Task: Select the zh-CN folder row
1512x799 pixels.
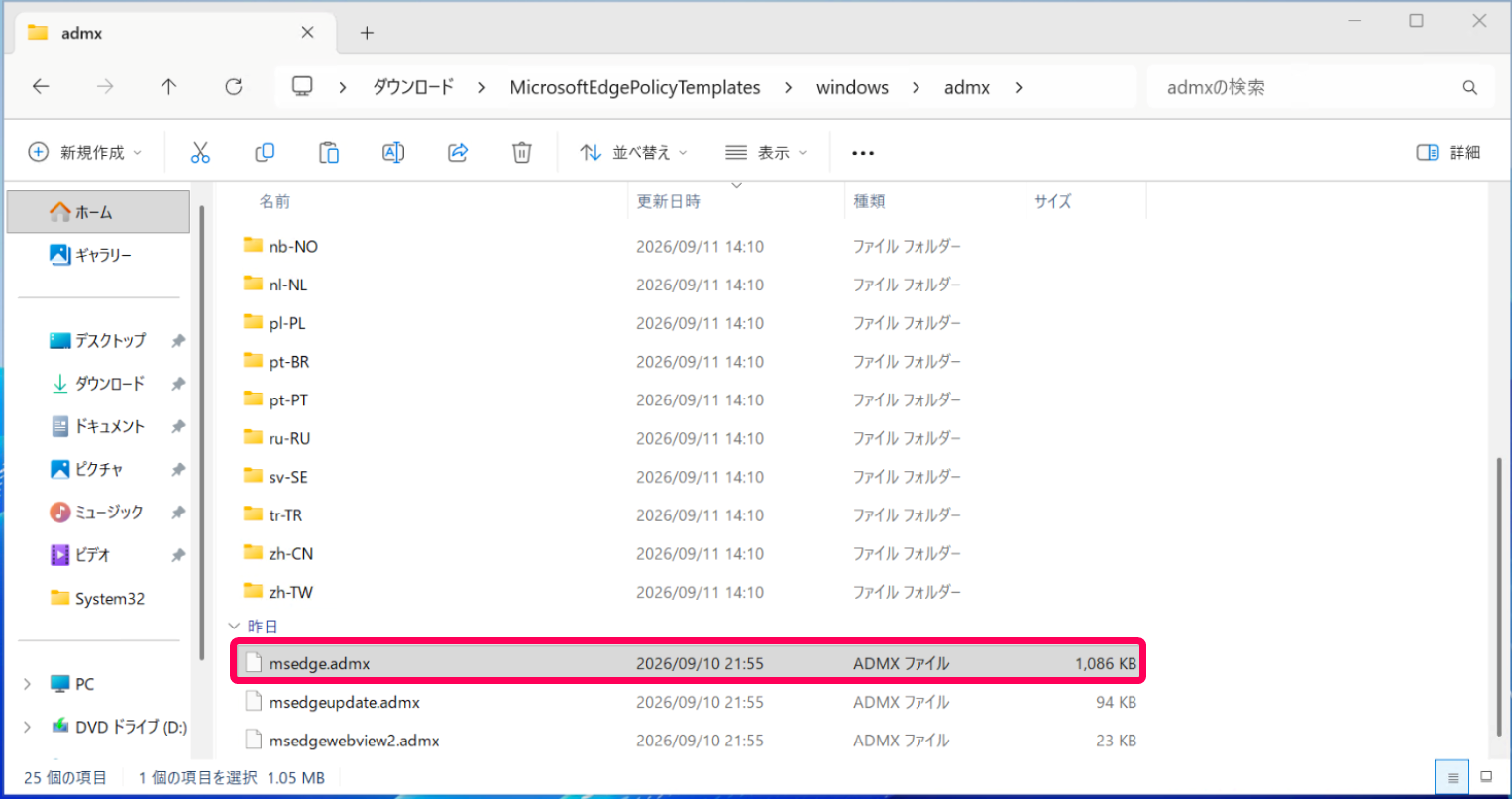Action: (691, 553)
